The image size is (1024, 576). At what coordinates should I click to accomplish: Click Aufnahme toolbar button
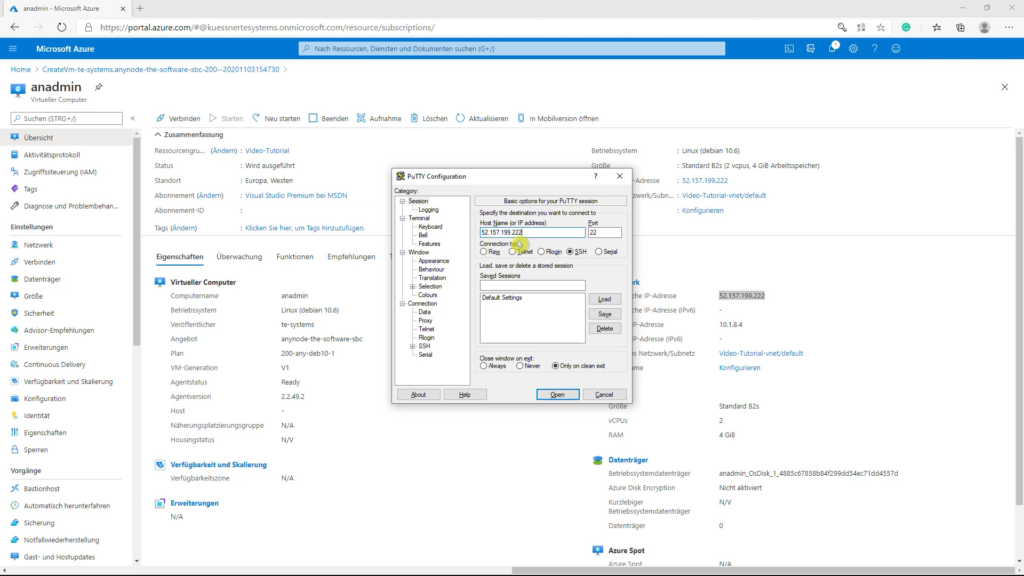tap(379, 118)
